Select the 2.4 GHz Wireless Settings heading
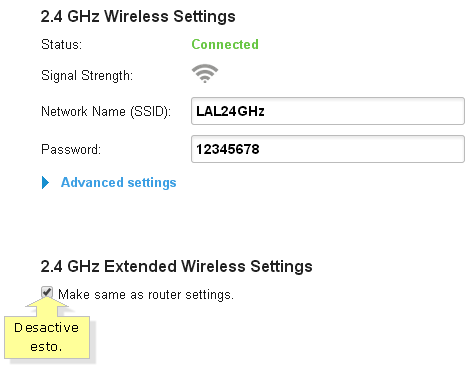470x368 pixels. tap(138, 16)
